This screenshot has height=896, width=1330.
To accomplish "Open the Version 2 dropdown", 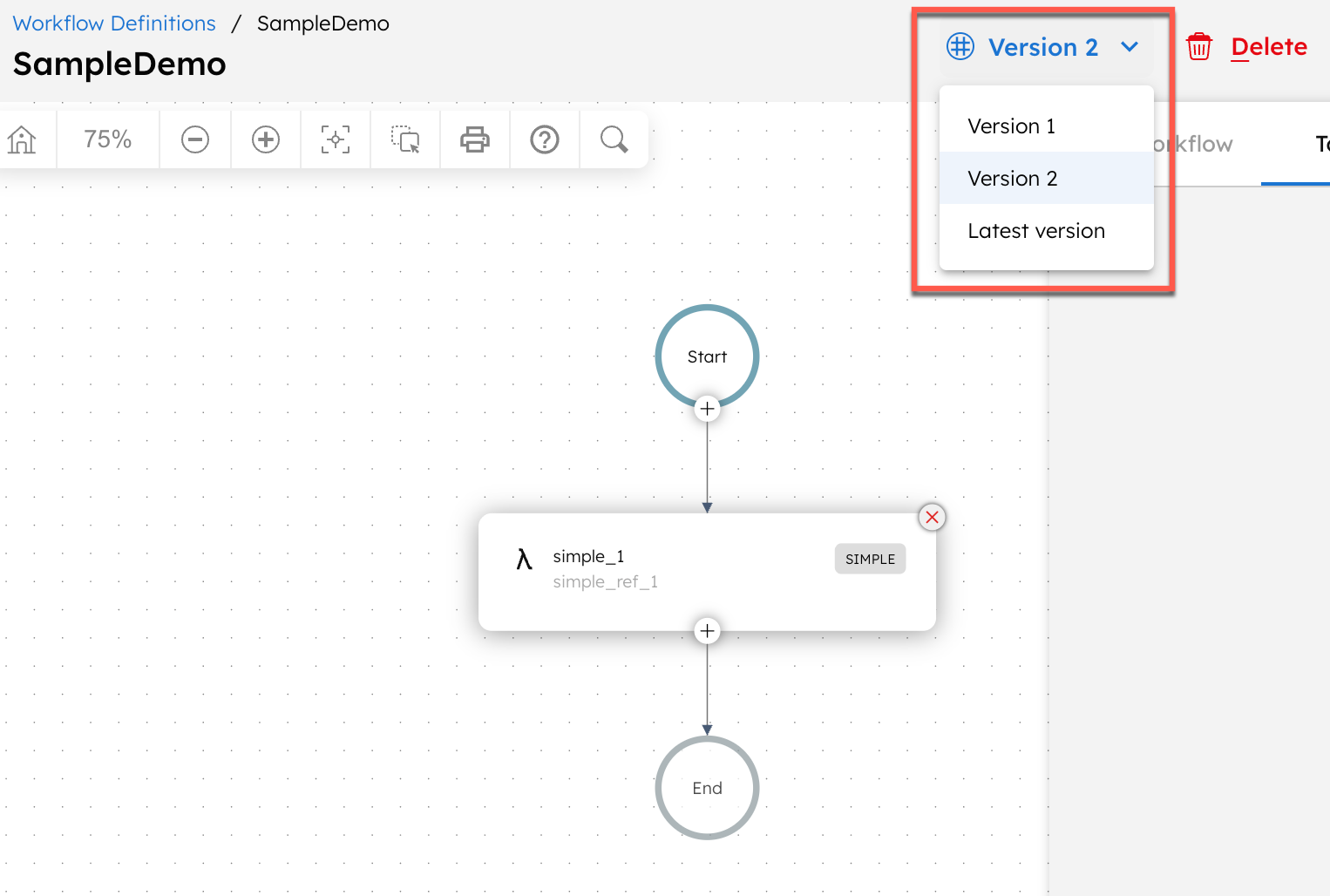I will pyautogui.click(x=1042, y=46).
